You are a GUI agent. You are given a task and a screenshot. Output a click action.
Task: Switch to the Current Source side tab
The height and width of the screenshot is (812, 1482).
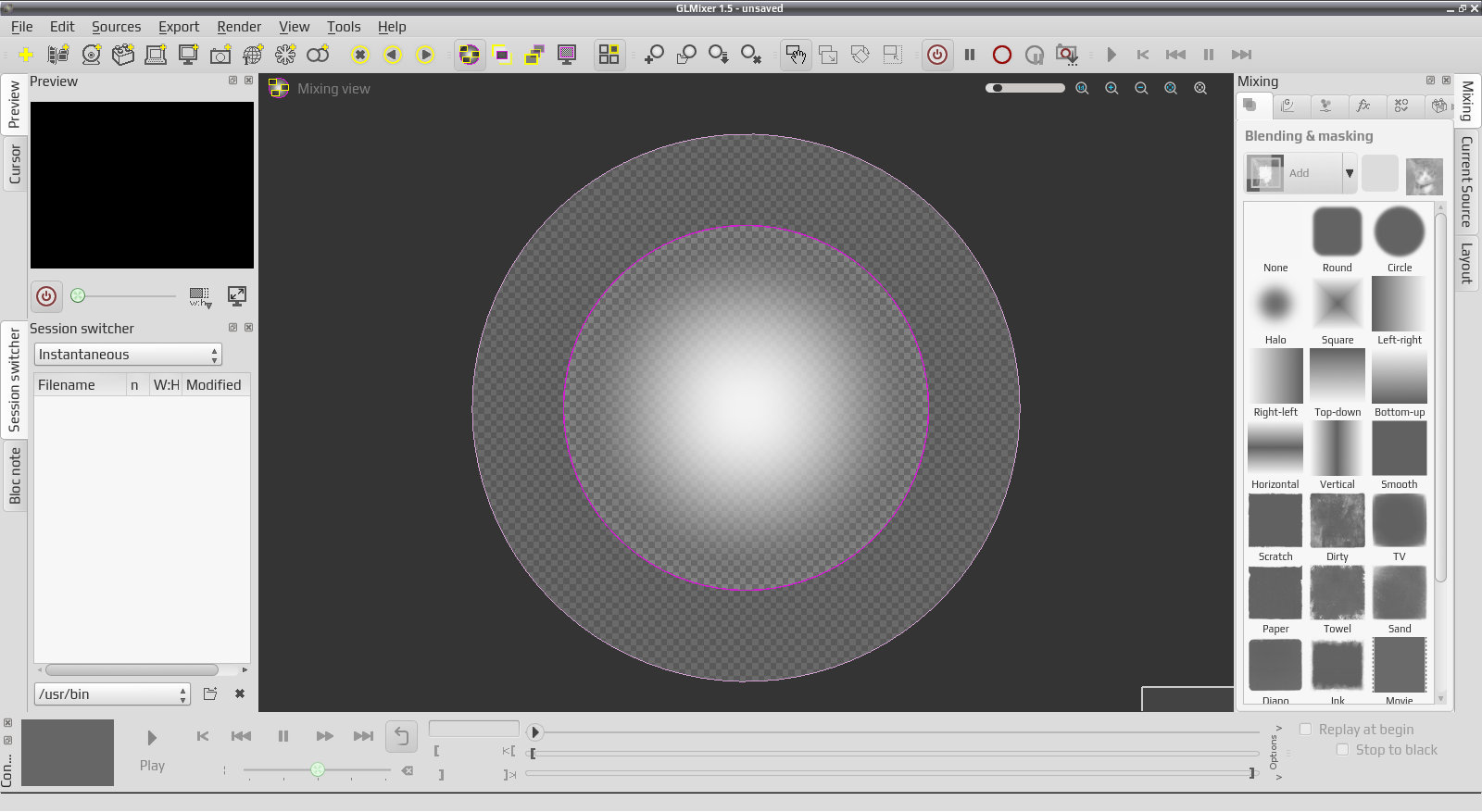1466,181
